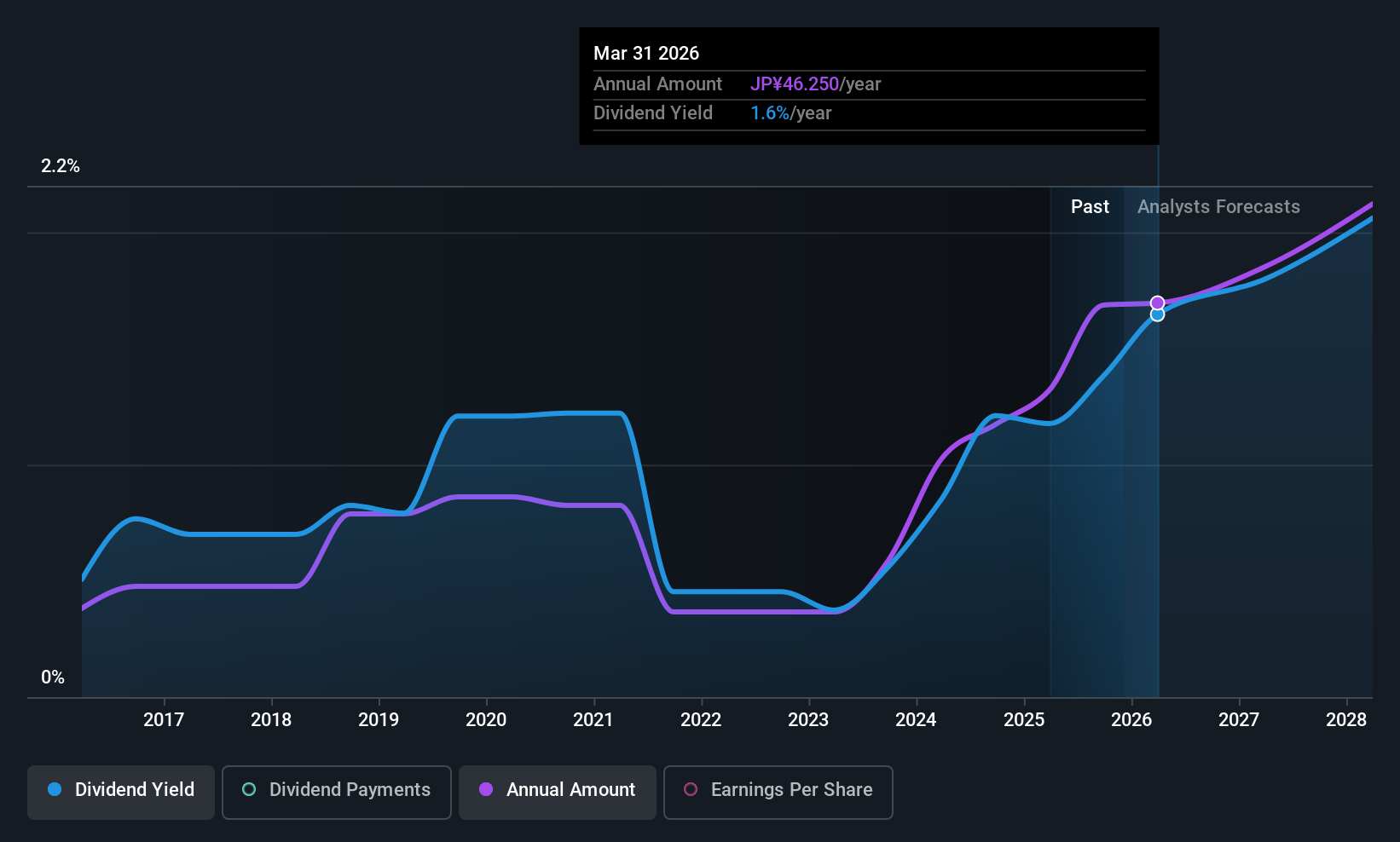Click the purple Annual Amount data point marker
The width and height of the screenshot is (1400, 842).
pos(1157,303)
